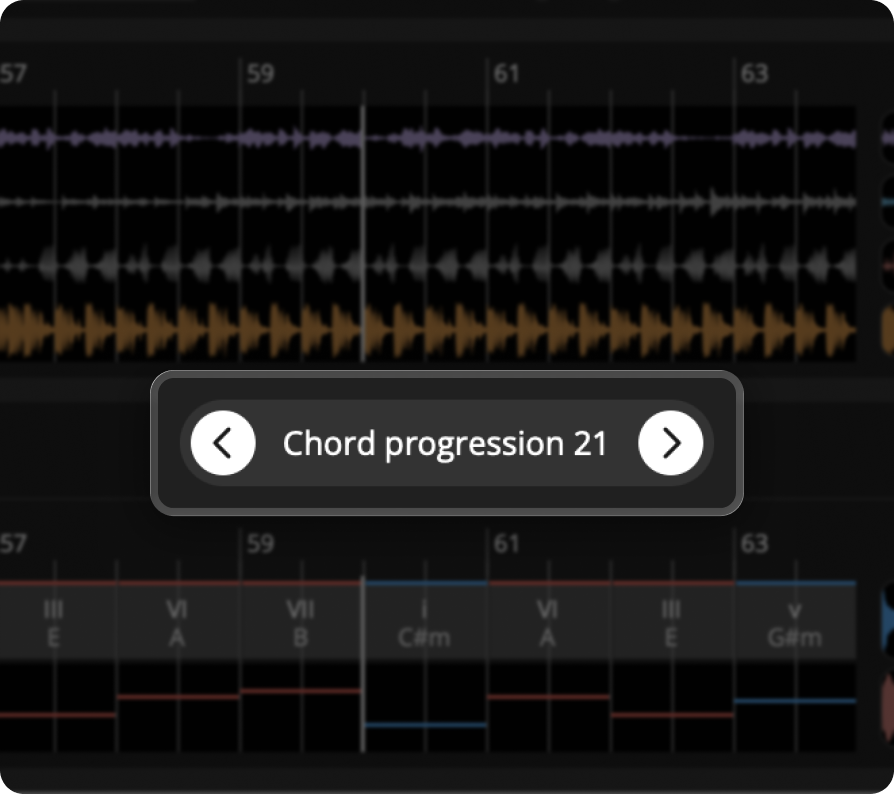Select the C#m chord block
This screenshot has width=894, height=794.
(x=424, y=623)
